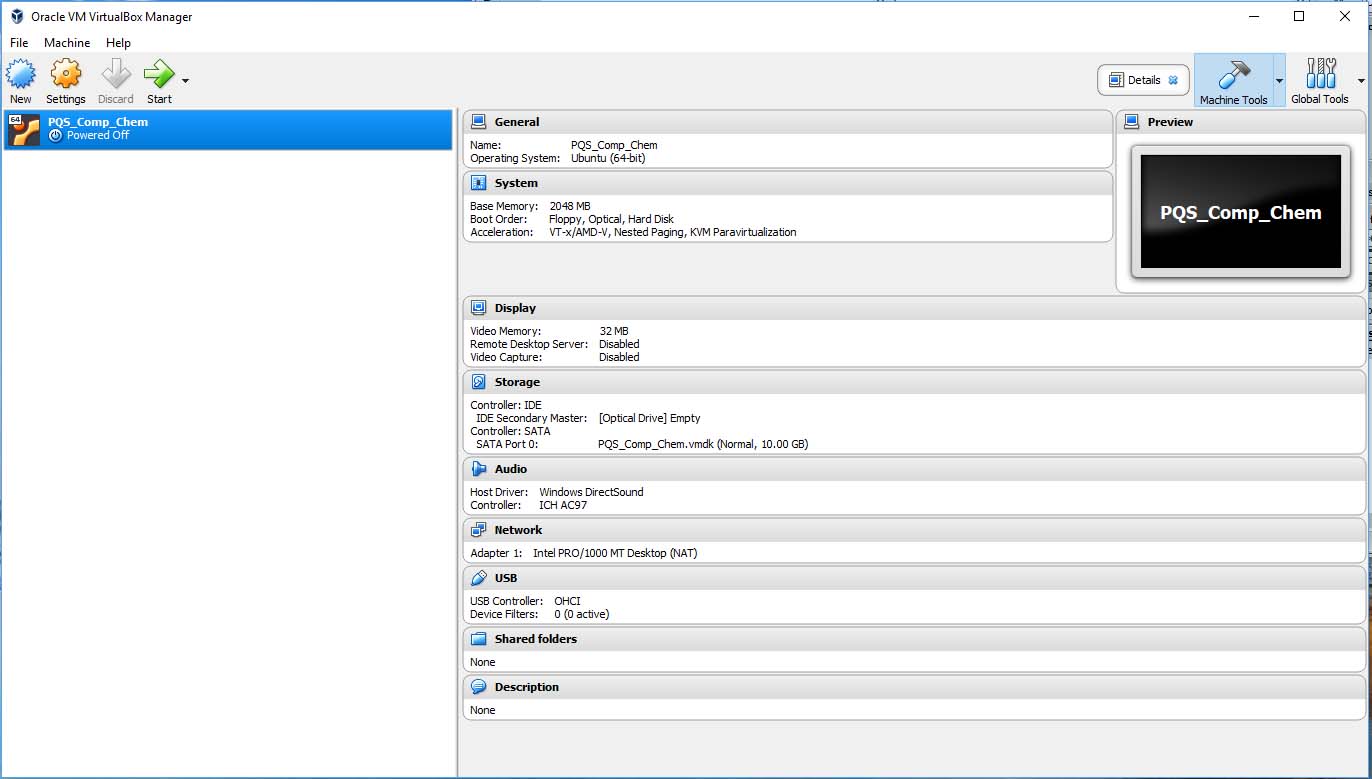Viewport: 1372px width, 779px height.
Task: Click the Ubuntu 64-bit OS icon of PQS_Comp_Chem
Action: 24,130
